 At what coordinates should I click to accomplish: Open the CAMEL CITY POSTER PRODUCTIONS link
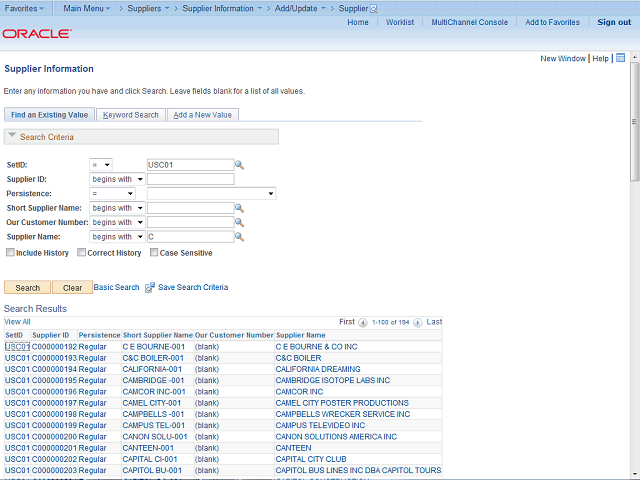pos(342,403)
